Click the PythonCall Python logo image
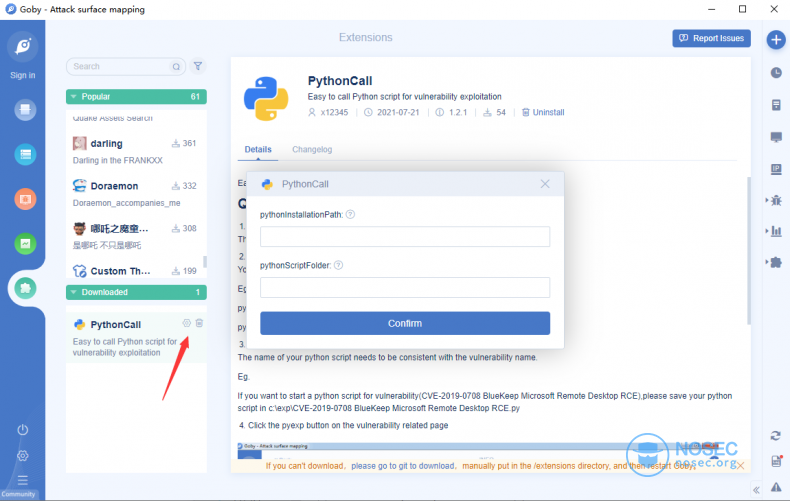This screenshot has height=501, width=790. click(266, 99)
